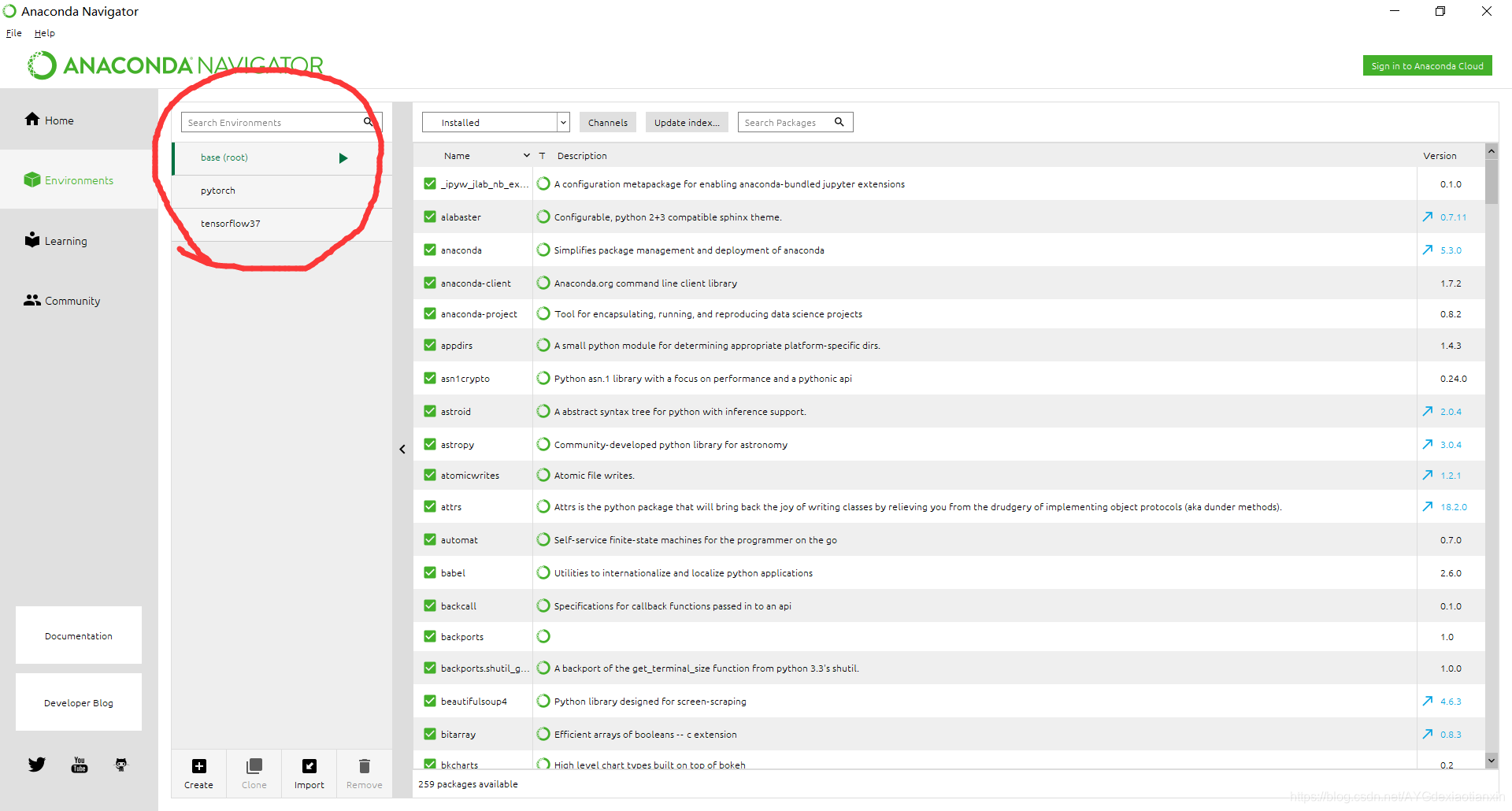Click the status circle icon for backports
1512x811 pixels.
pos(543,636)
